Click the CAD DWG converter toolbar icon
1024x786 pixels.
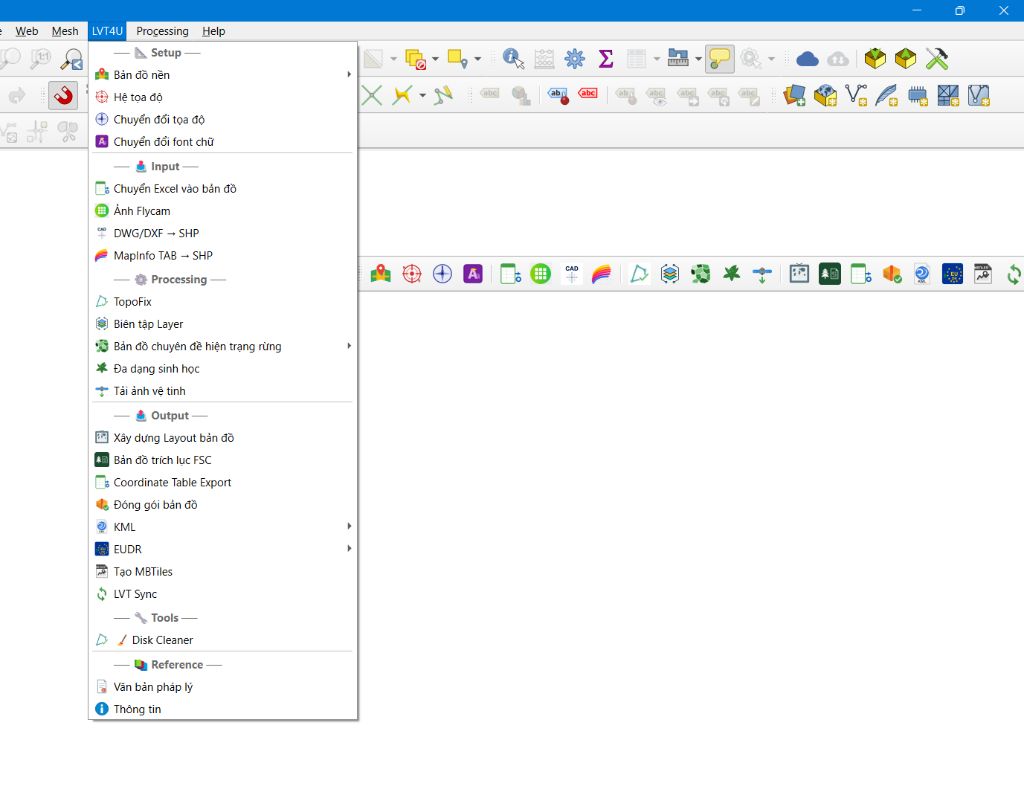tap(571, 274)
